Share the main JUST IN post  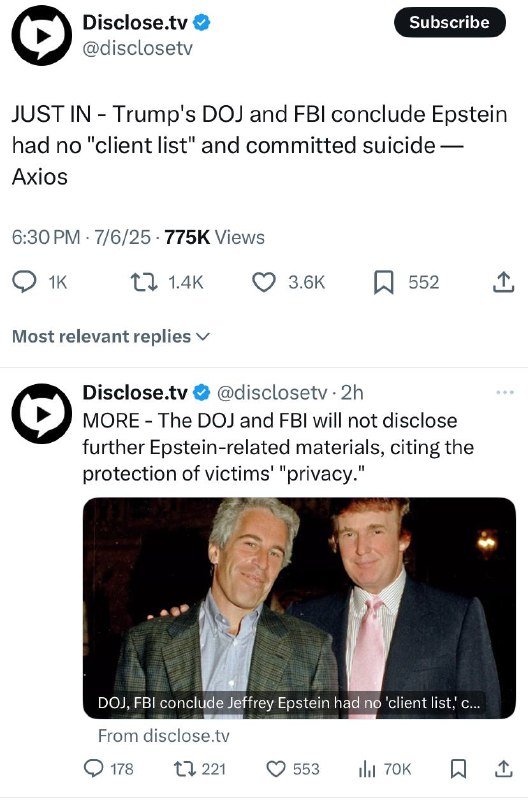[503, 282]
